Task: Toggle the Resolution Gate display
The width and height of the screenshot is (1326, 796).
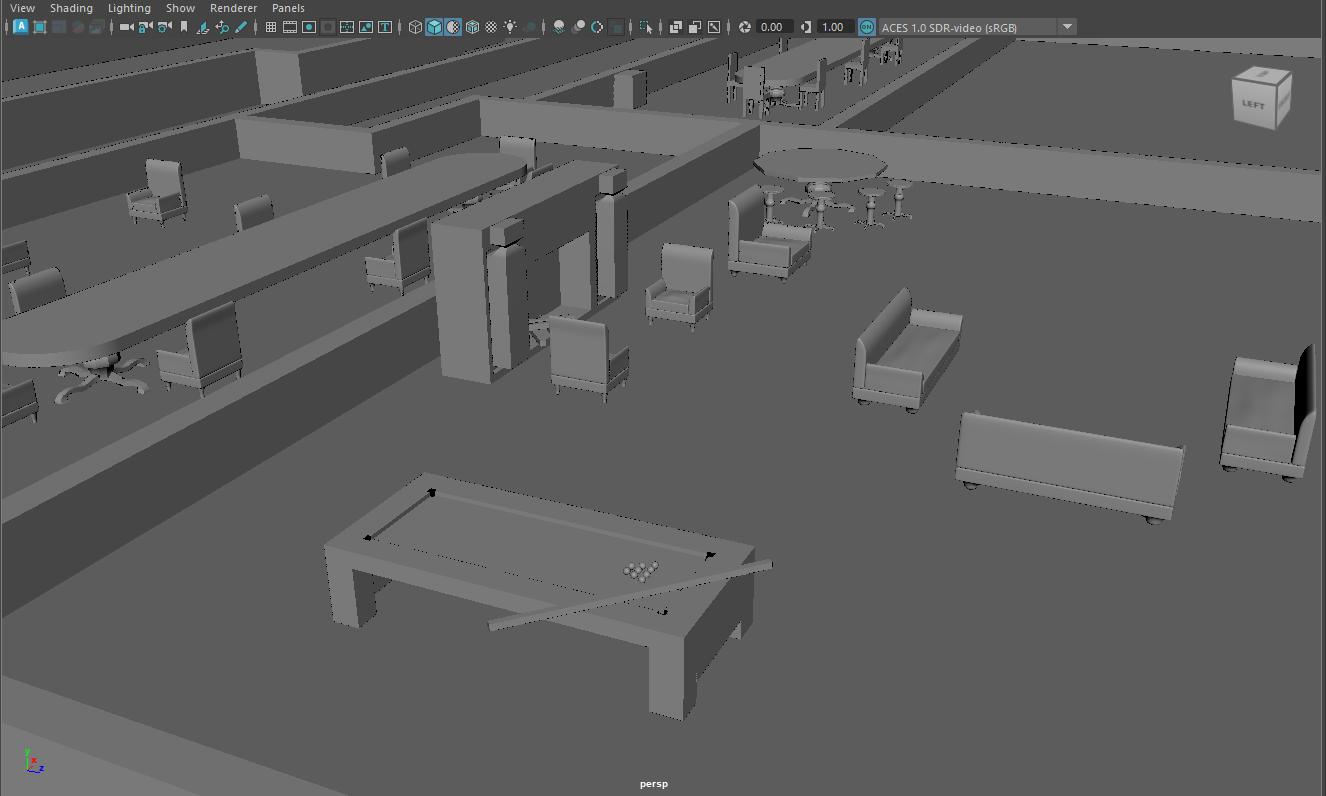Action: coord(309,27)
